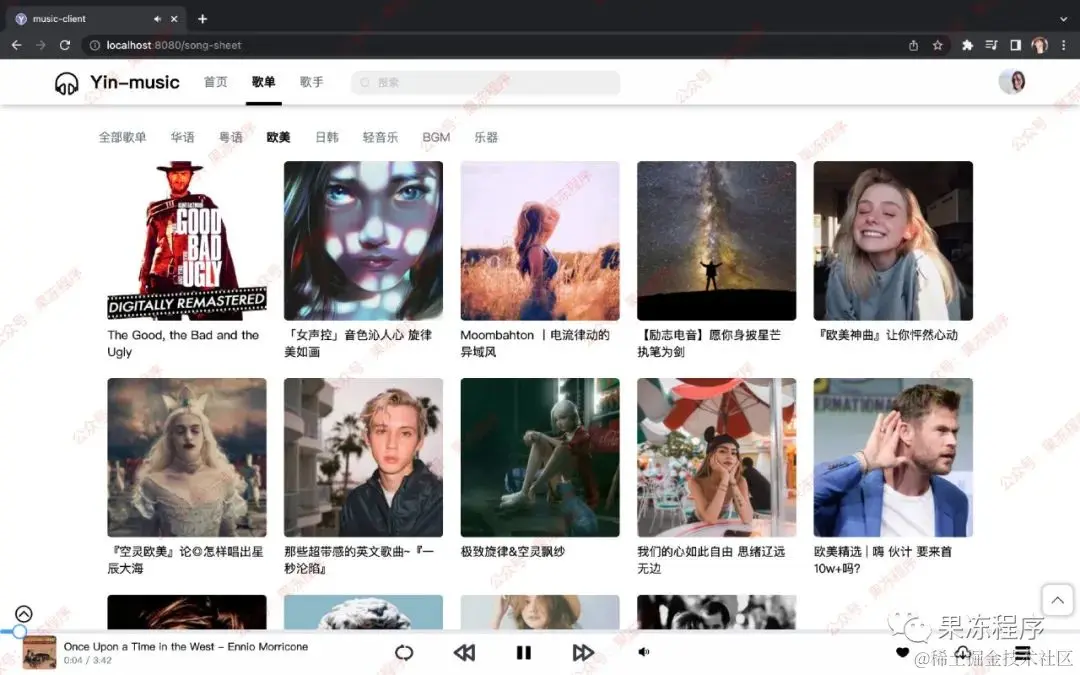Click the browser extensions puzzle icon
The width and height of the screenshot is (1080, 675).
pyautogui.click(x=967, y=45)
